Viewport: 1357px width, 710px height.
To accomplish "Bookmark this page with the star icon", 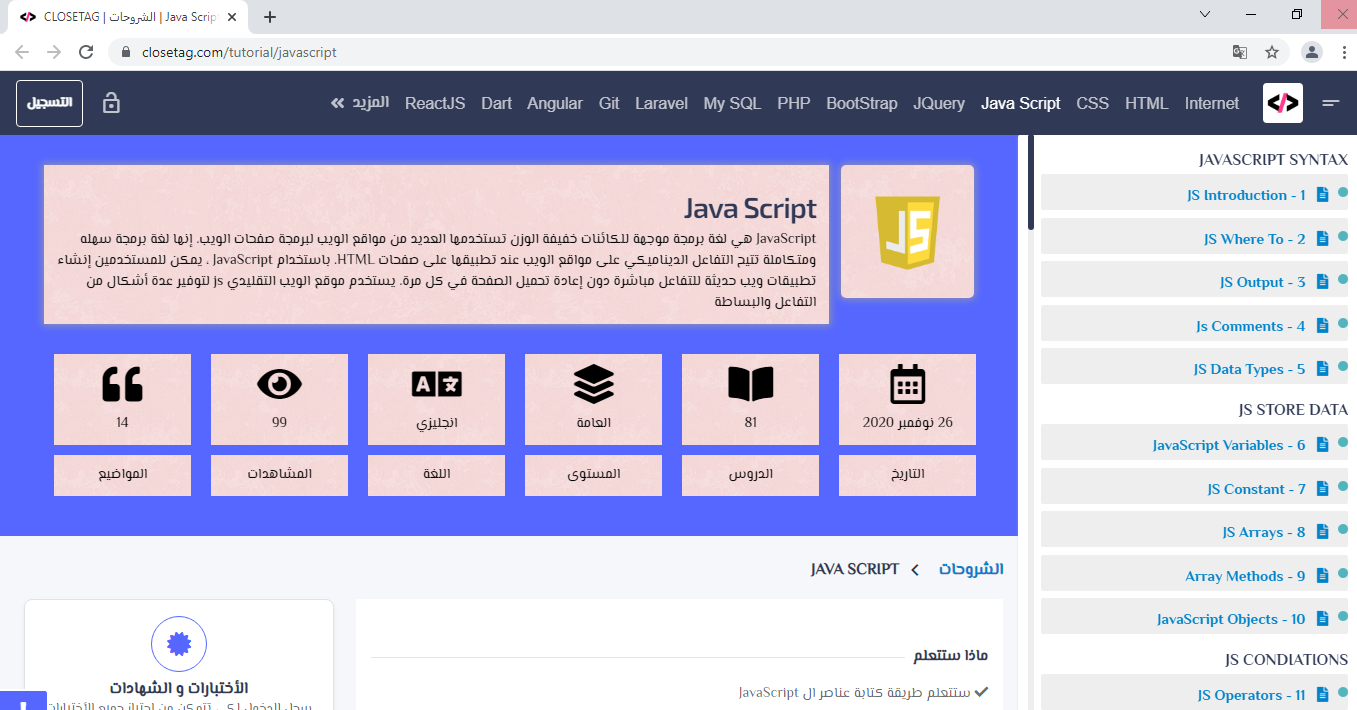I will (1272, 52).
